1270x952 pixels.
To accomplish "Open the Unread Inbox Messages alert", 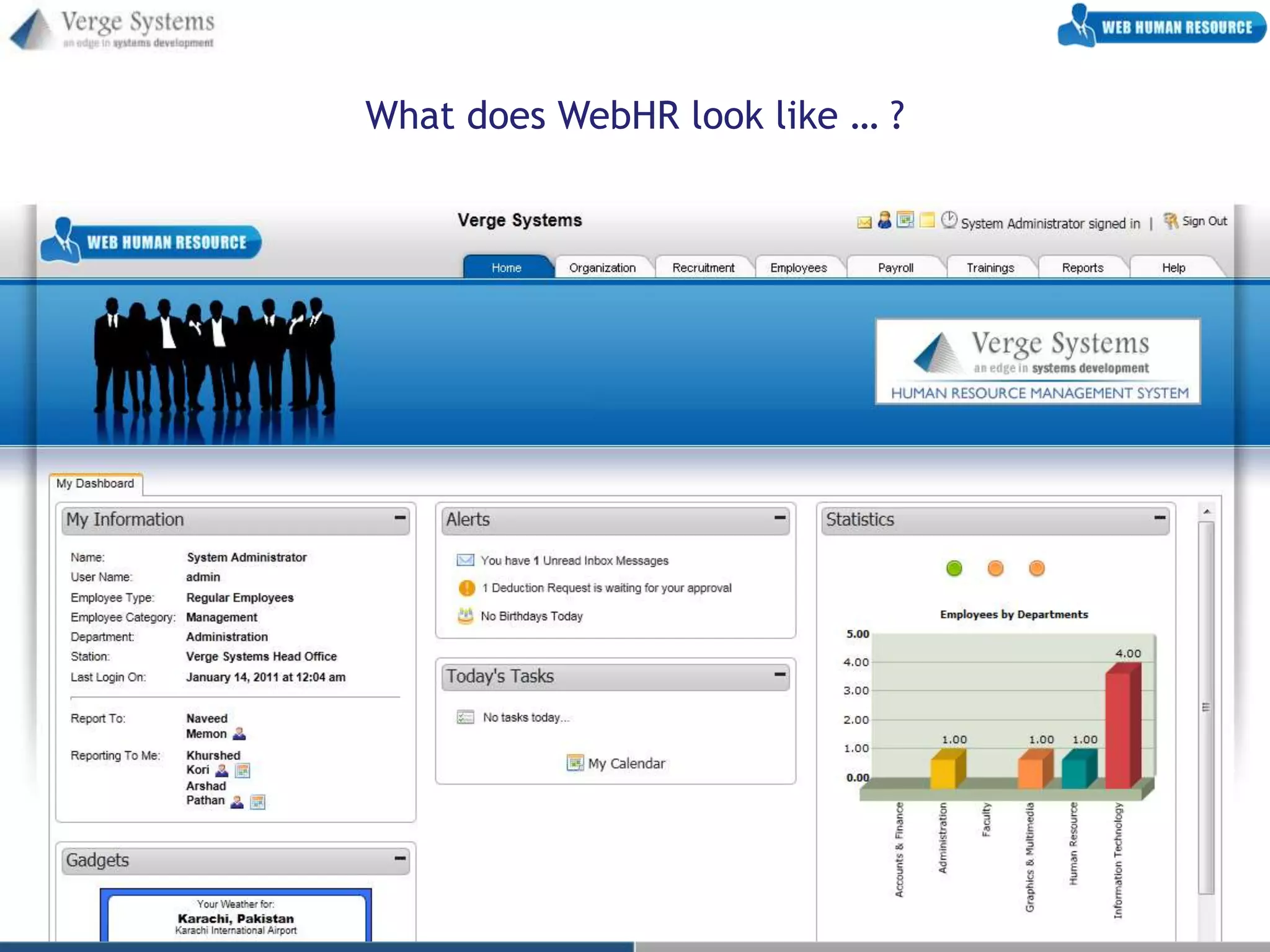I will tap(575, 560).
